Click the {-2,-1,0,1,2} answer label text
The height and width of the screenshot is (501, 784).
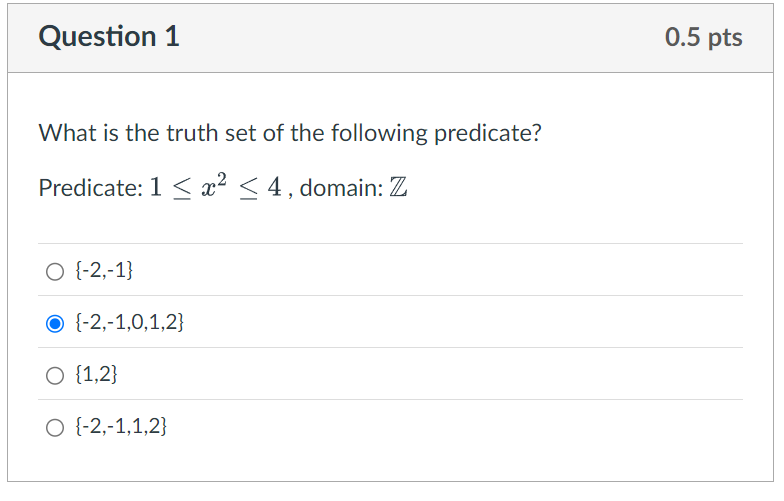(x=129, y=323)
